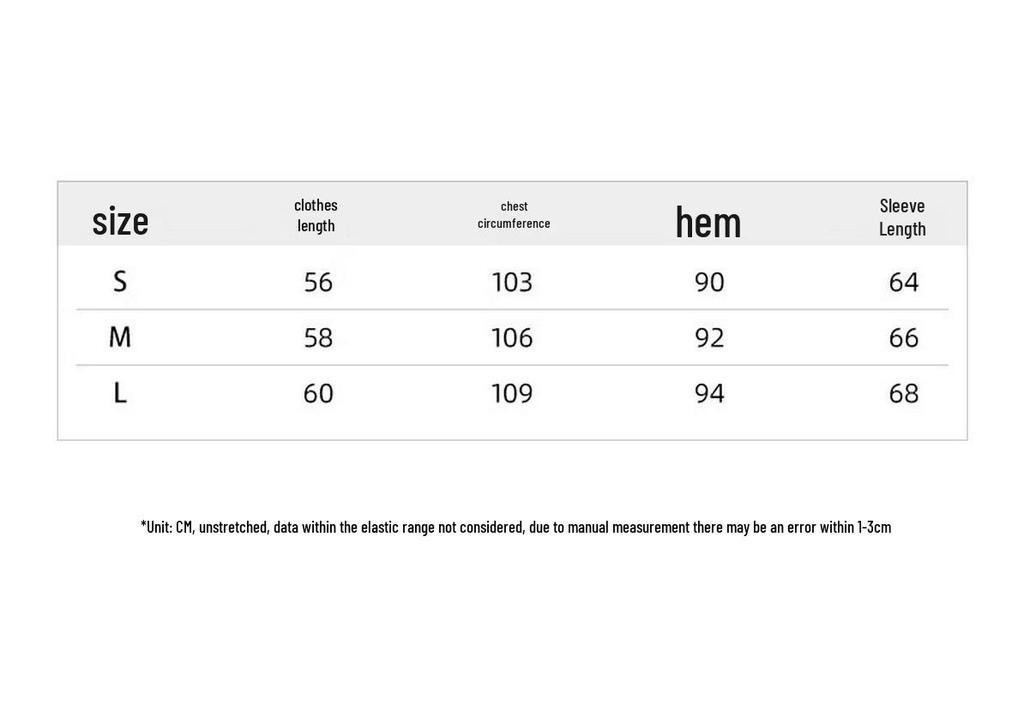
Task: Click sleeve length value 64
Action: coord(904,282)
